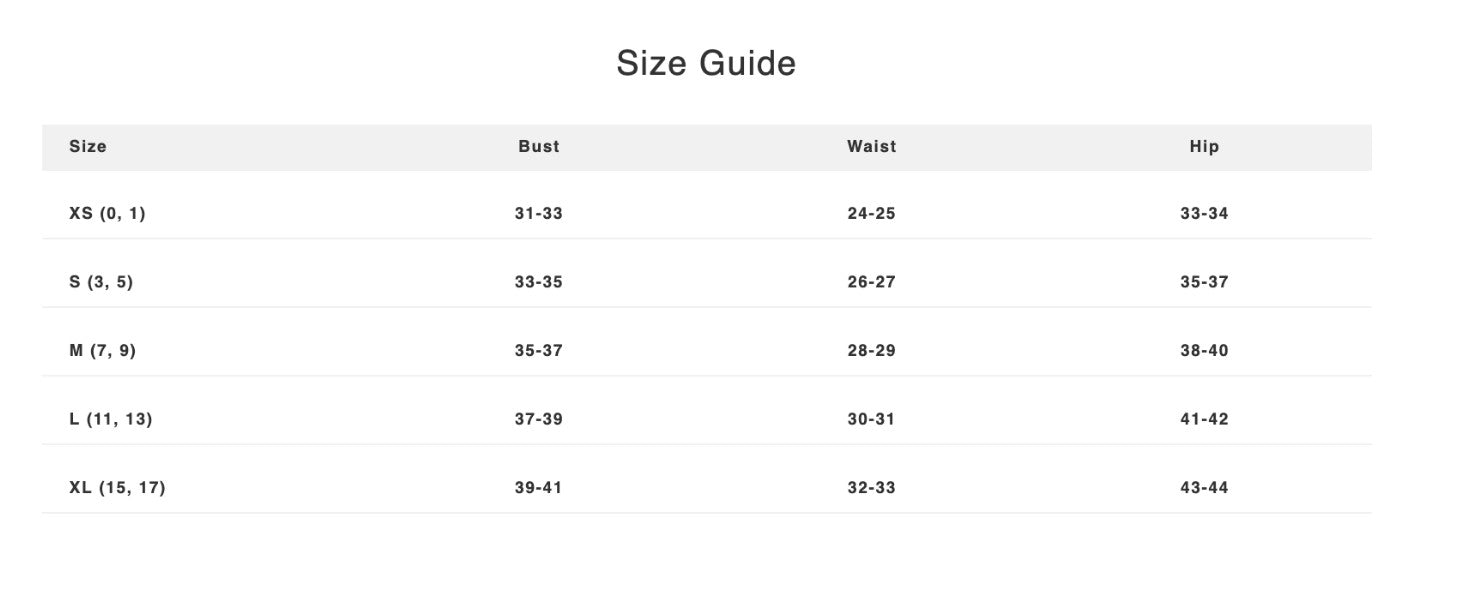Select the L hip measurement 41-42

point(1204,419)
